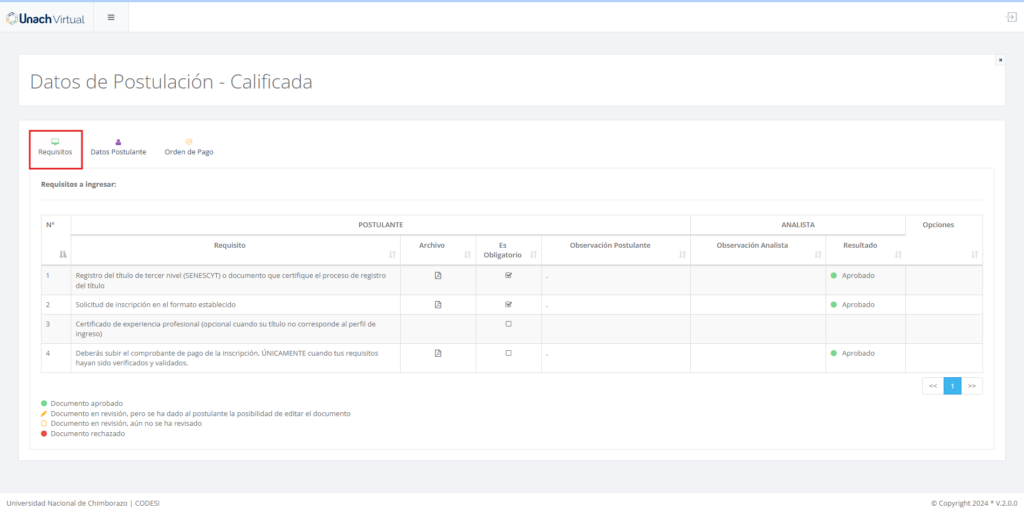Open the hamburger sidebar menu
The width and height of the screenshot is (1024, 510).
111,17
